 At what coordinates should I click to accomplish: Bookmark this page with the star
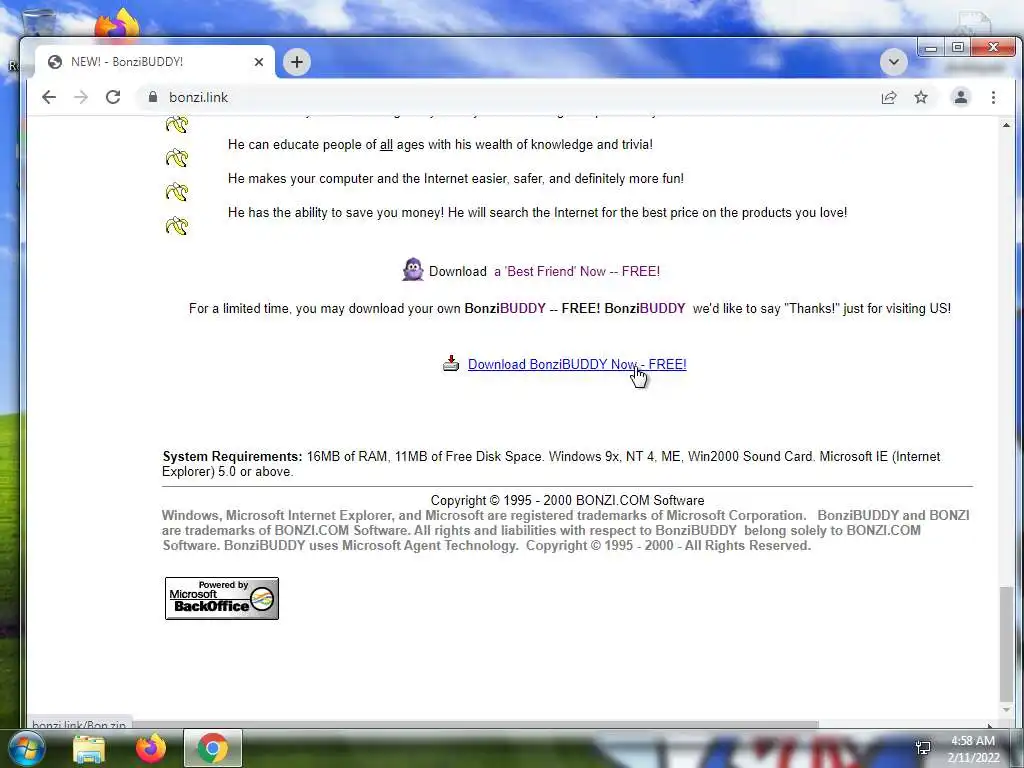click(921, 97)
